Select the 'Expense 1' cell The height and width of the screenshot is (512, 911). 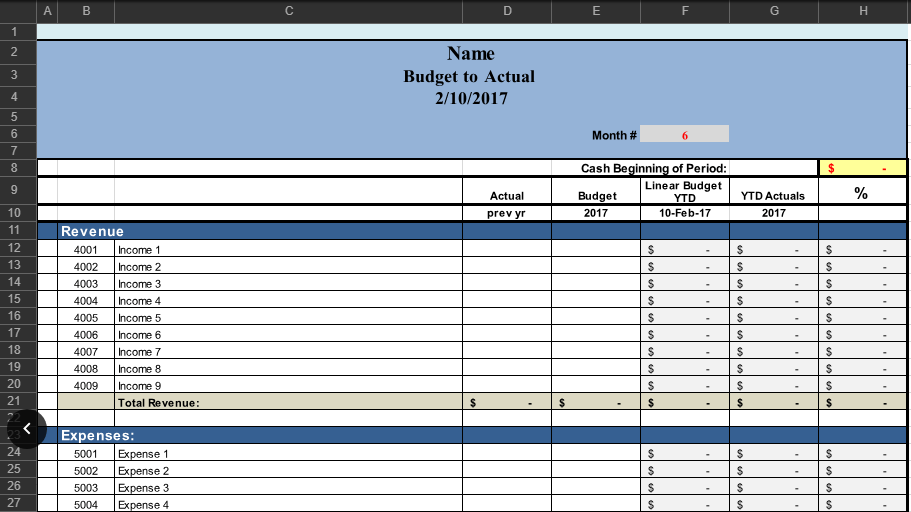[x=289, y=454]
